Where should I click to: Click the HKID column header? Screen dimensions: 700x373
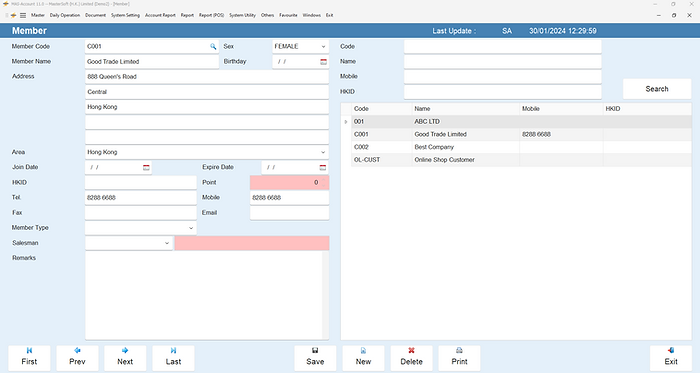[647, 109]
